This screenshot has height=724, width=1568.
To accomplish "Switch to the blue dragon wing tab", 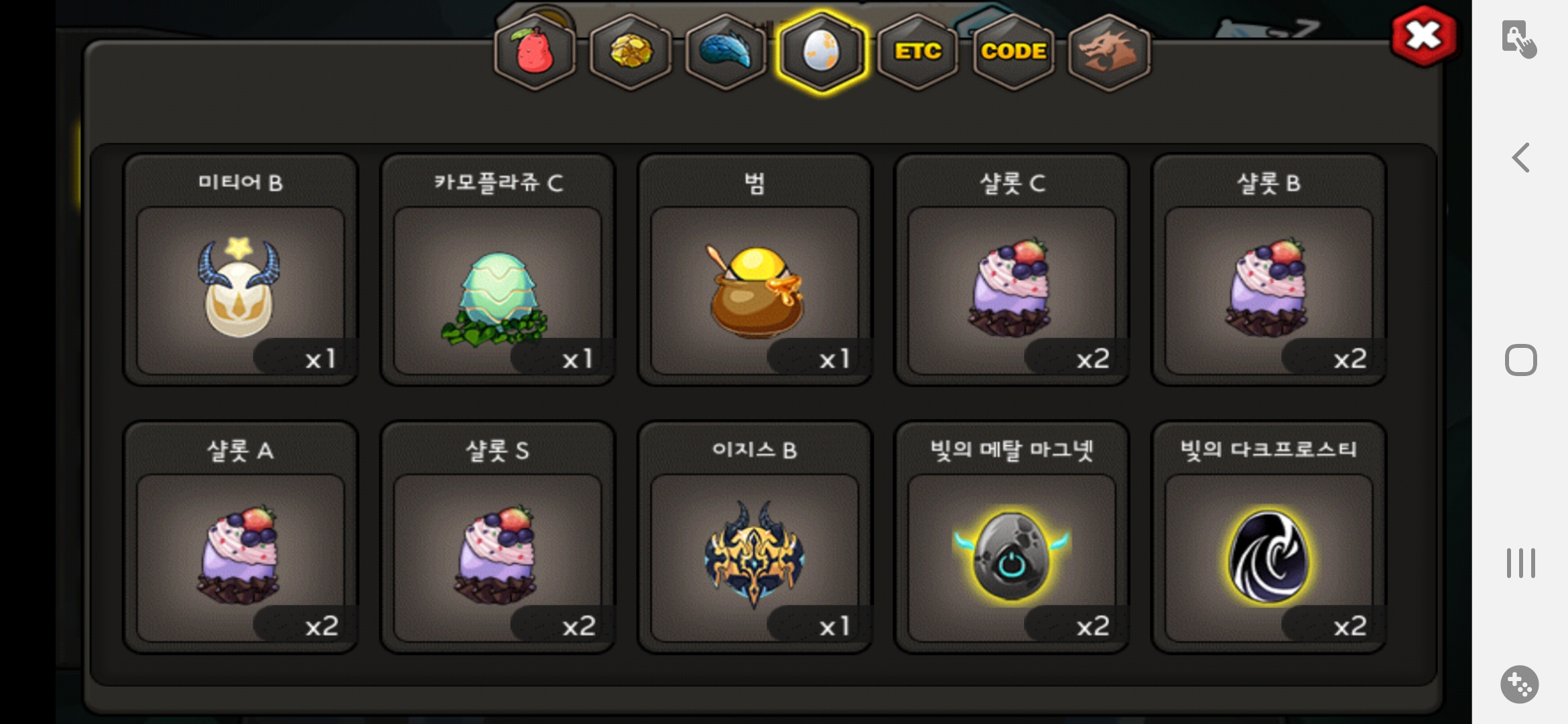I will (726, 51).
